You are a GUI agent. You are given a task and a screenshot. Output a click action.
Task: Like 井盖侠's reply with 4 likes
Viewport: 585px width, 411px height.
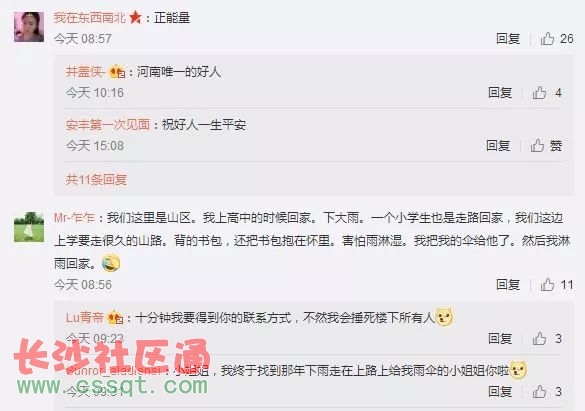tap(539, 92)
